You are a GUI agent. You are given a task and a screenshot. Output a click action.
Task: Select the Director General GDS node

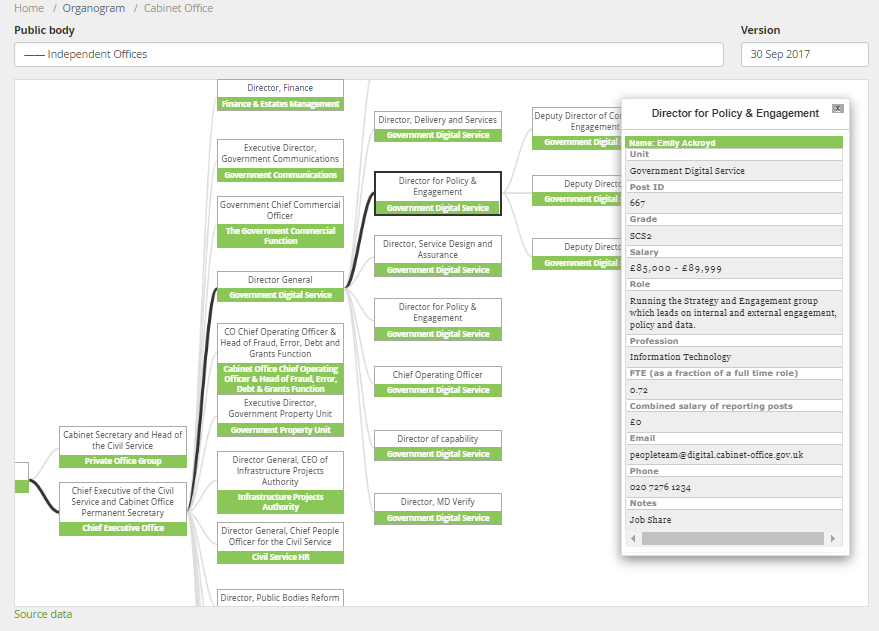point(280,286)
